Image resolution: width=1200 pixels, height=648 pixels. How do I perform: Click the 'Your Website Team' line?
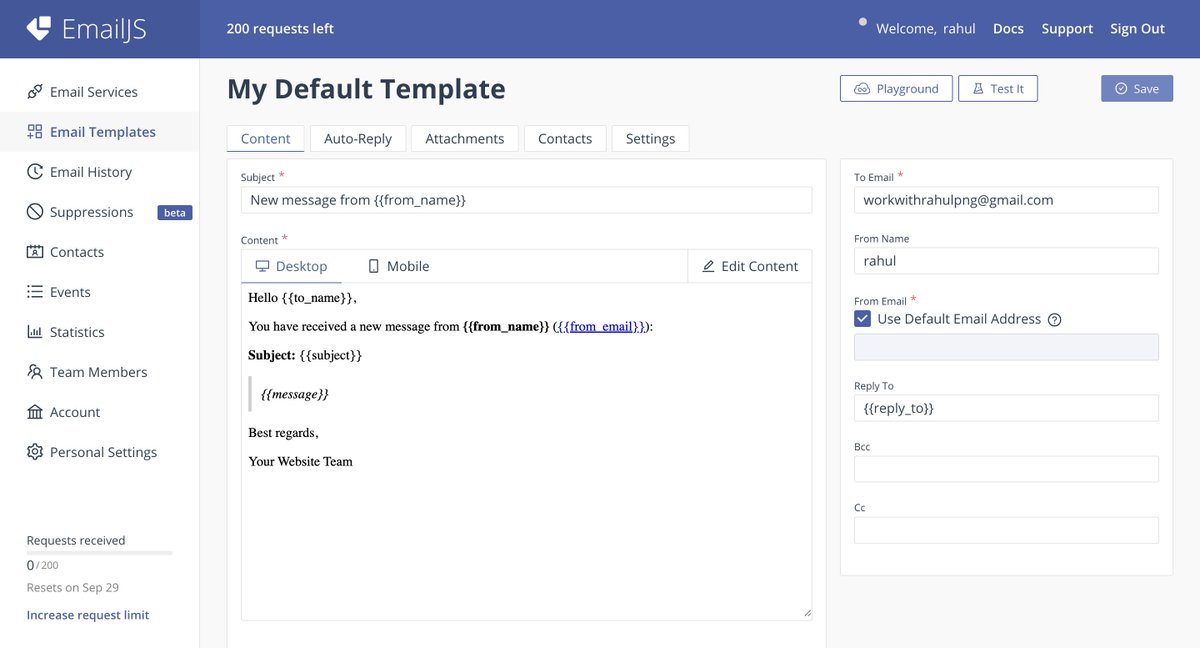(x=300, y=462)
